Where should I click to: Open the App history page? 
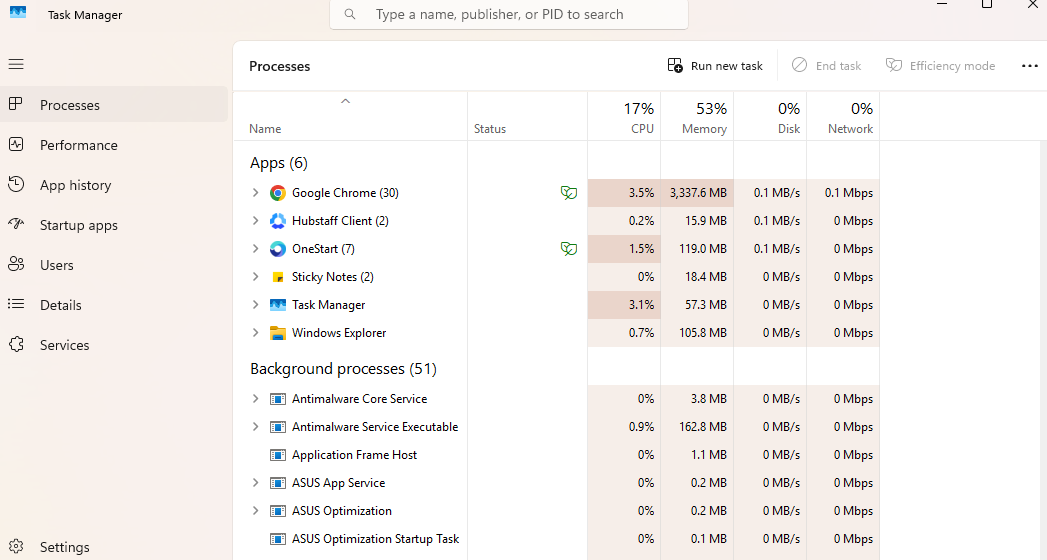click(x=114, y=185)
